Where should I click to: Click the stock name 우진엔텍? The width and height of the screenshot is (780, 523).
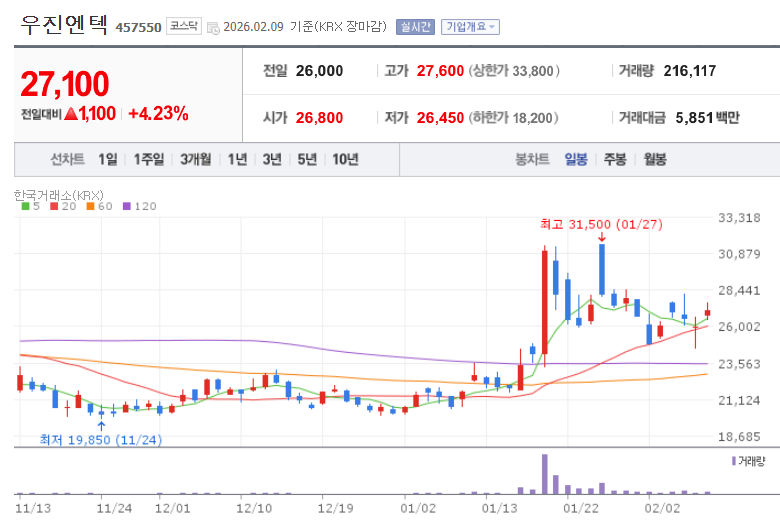click(x=64, y=25)
